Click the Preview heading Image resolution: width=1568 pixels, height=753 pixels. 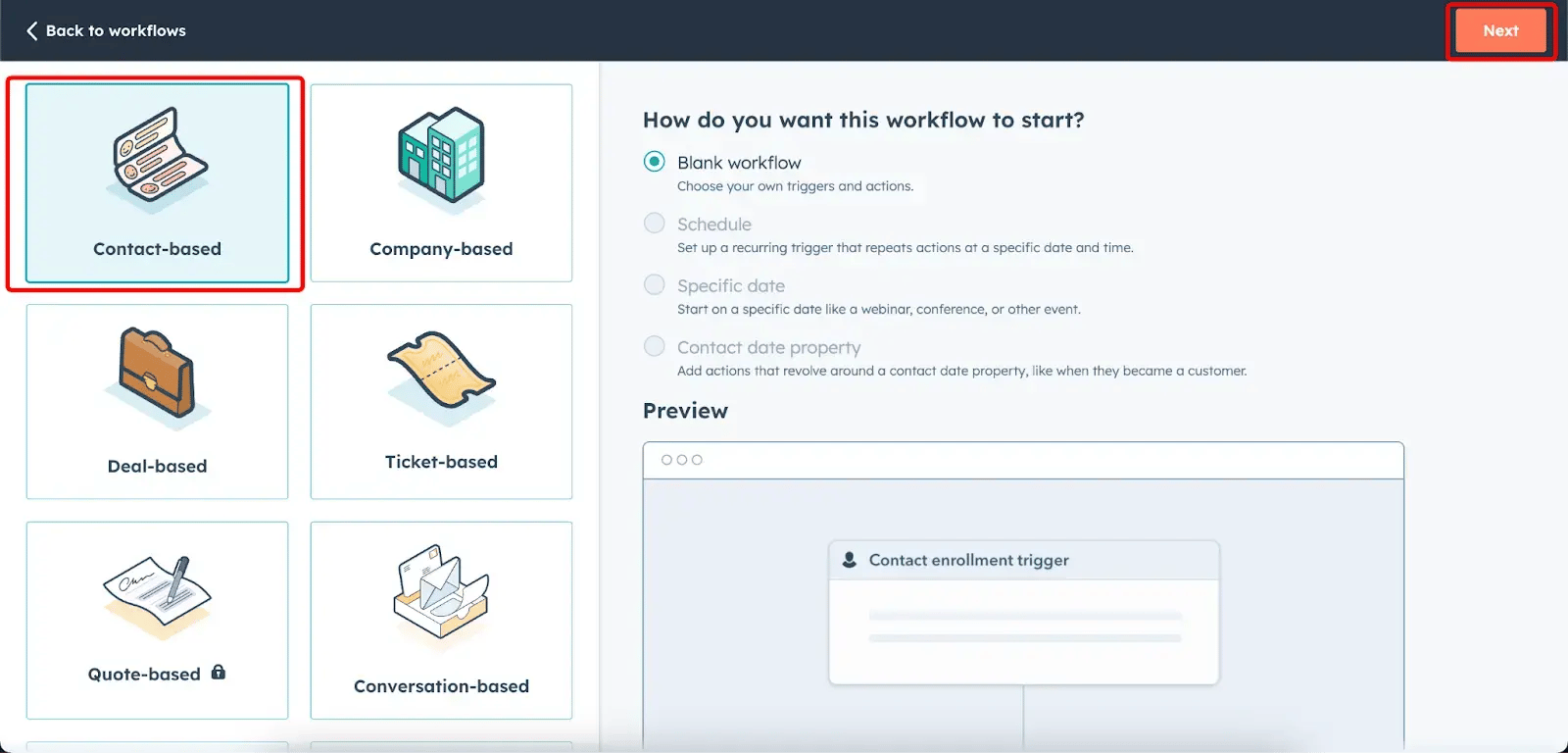[685, 411]
